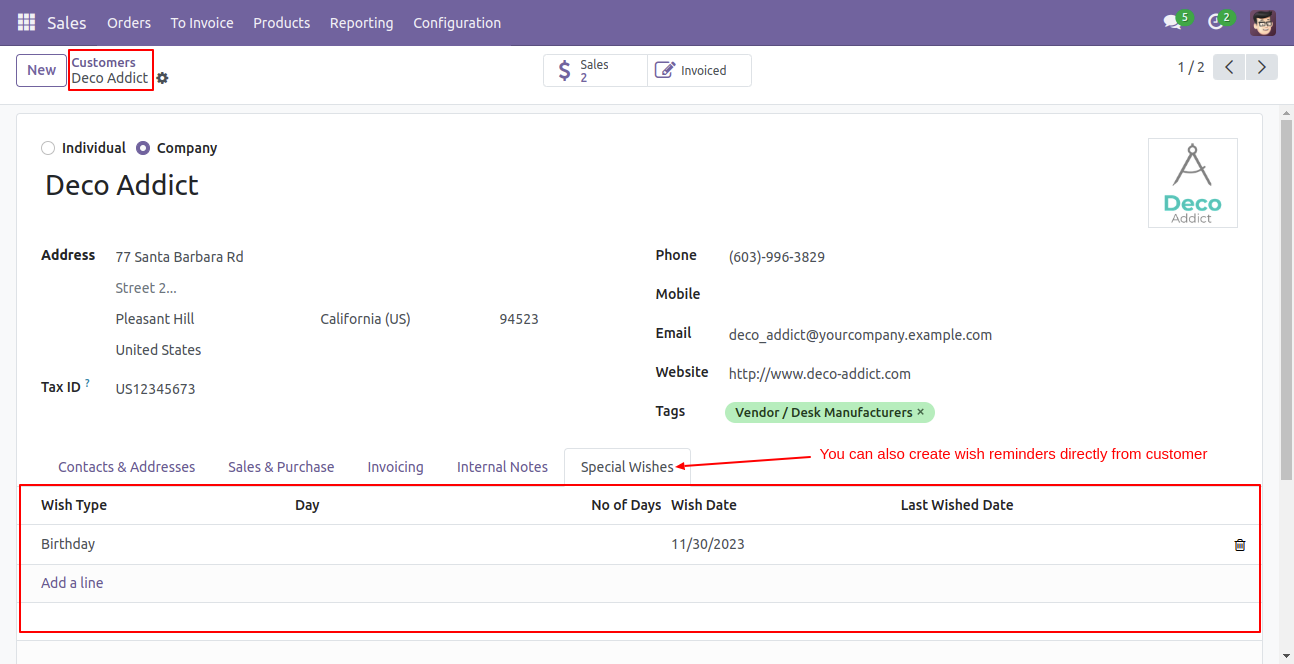1294x664 pixels.
Task: Open the activities clock icon
Action: coord(1215,22)
